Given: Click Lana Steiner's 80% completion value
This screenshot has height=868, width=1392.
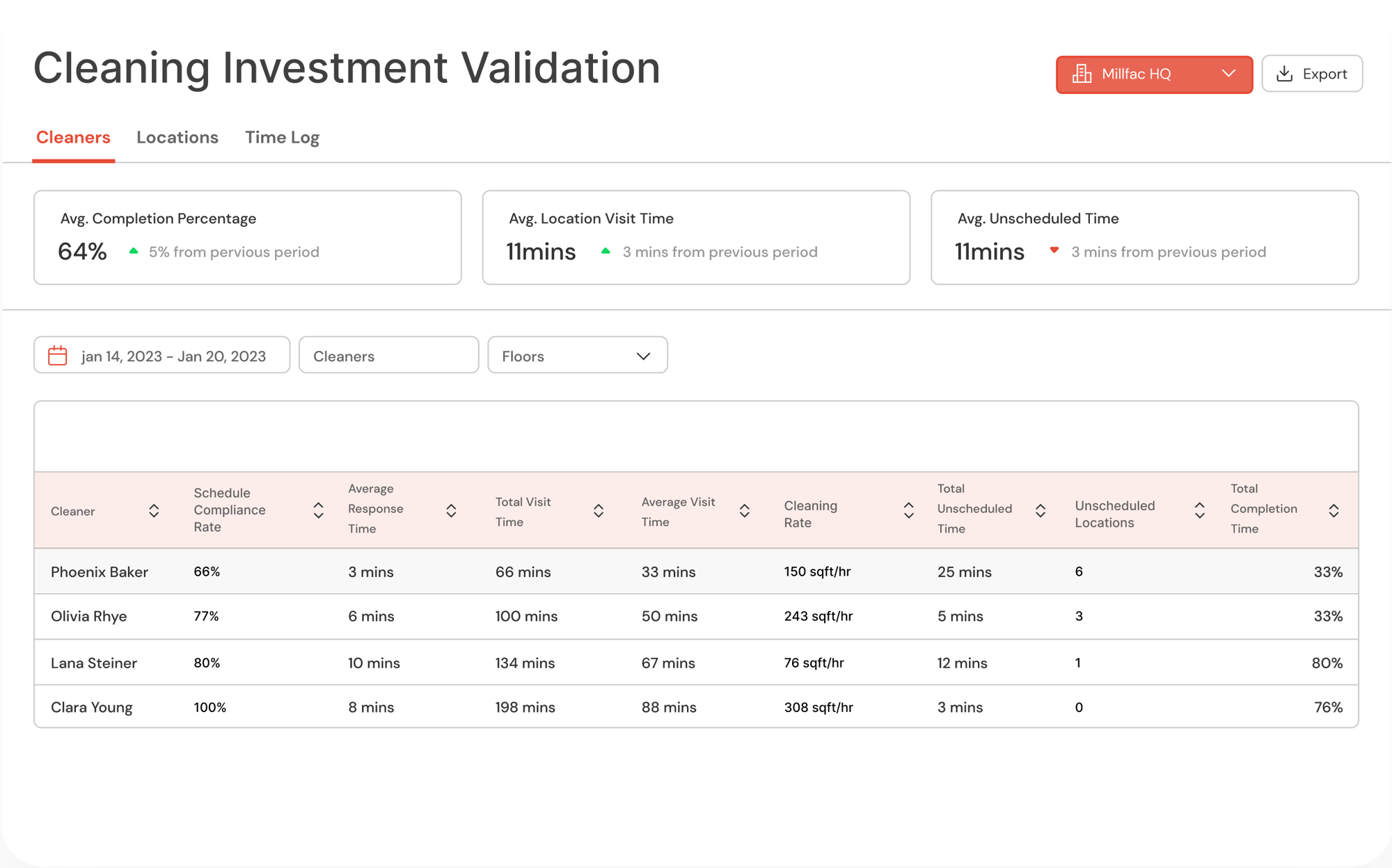Looking at the screenshot, I should pyautogui.click(x=1327, y=663).
